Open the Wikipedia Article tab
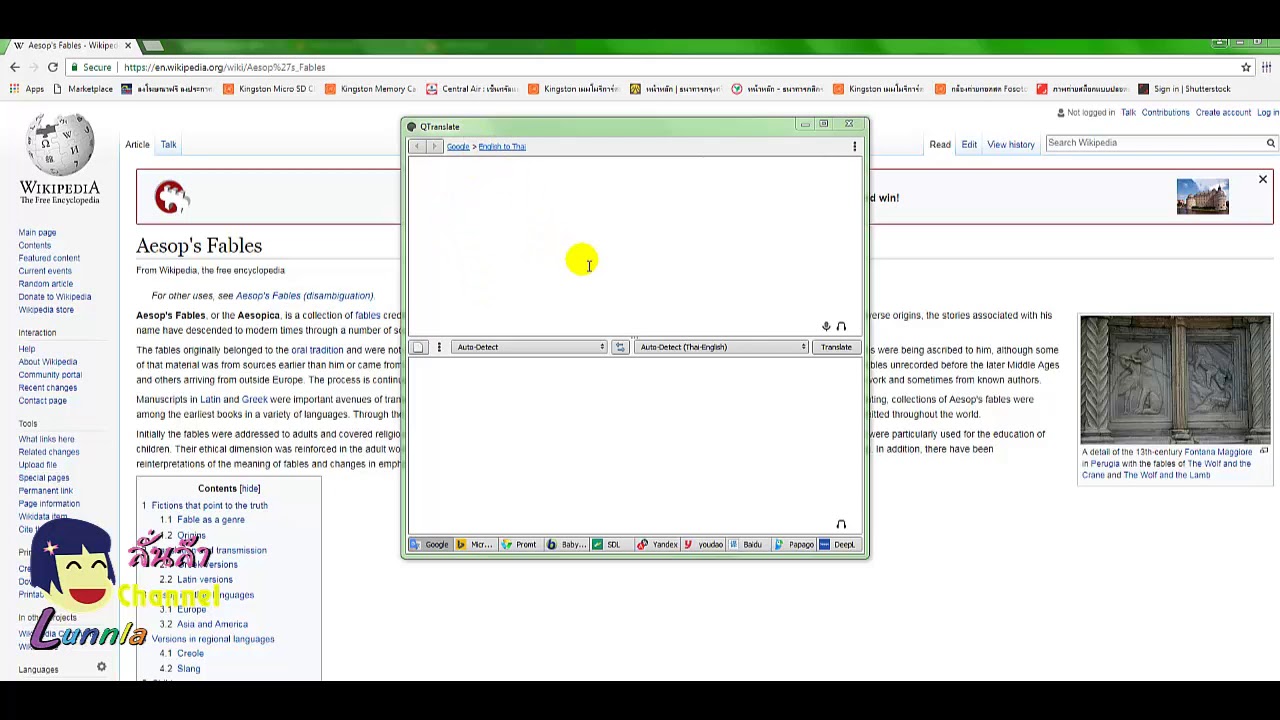 pyautogui.click(x=137, y=145)
